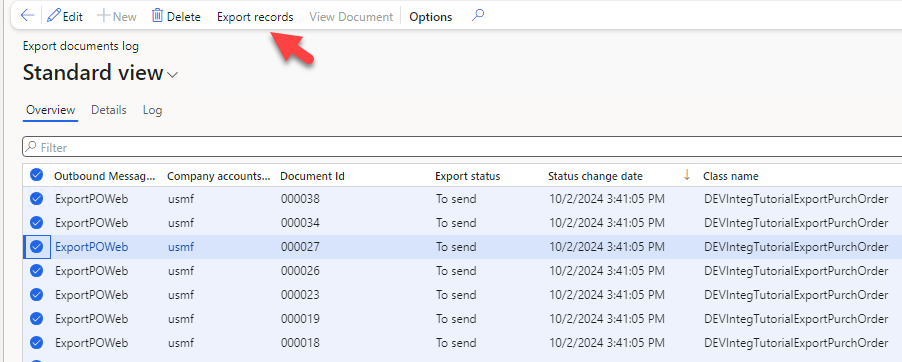This screenshot has height=362, width=902.
Task: Uncheck the row checkbox for document 000026
Action: point(37,270)
